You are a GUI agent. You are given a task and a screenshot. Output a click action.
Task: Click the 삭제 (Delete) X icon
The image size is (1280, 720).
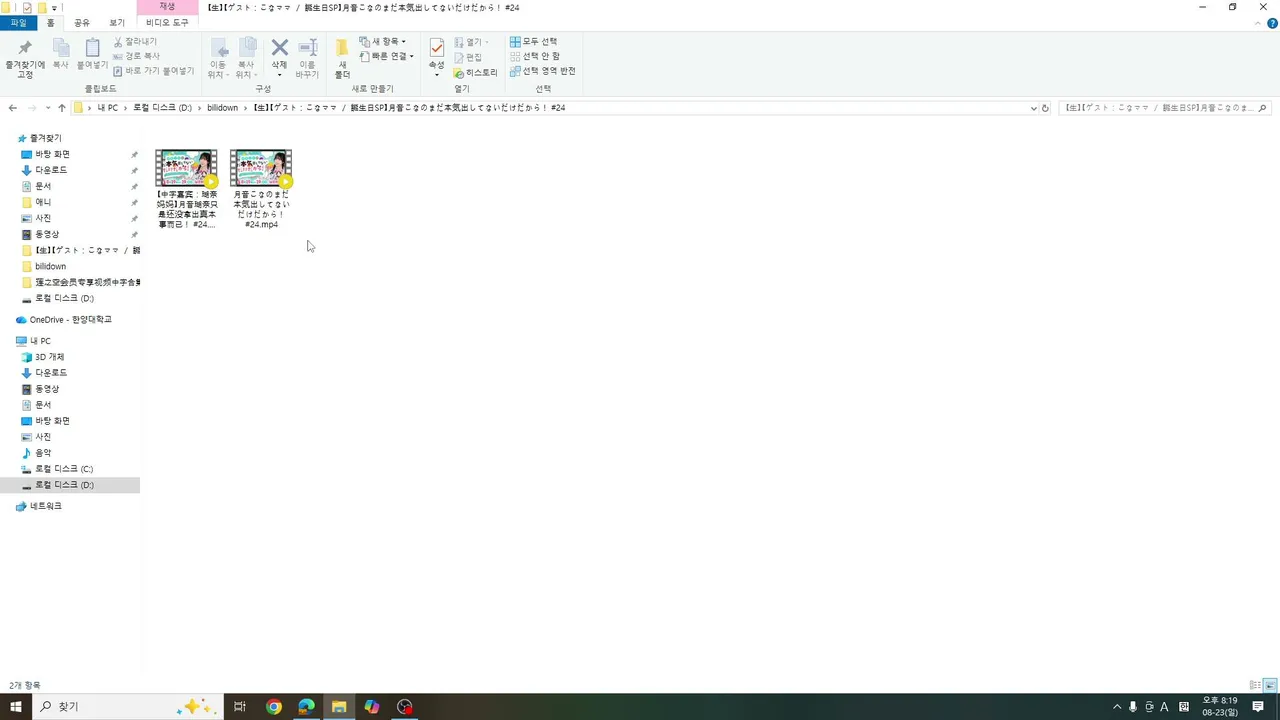click(280, 48)
